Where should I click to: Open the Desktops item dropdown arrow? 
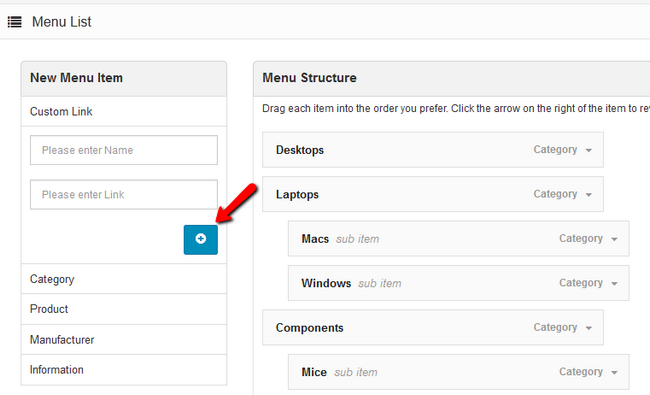(589, 150)
